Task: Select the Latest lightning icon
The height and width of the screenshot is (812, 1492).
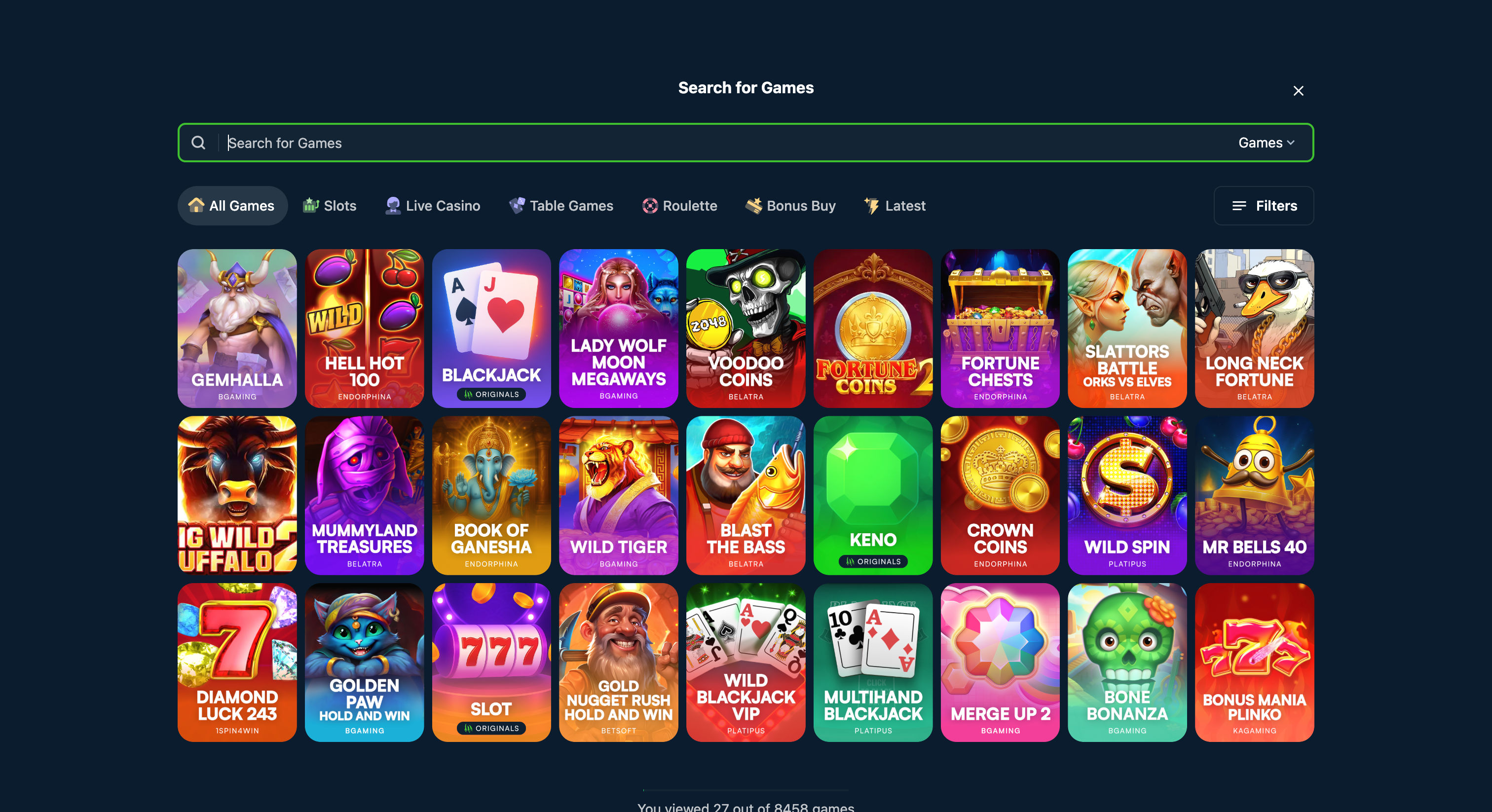Action: click(872, 205)
